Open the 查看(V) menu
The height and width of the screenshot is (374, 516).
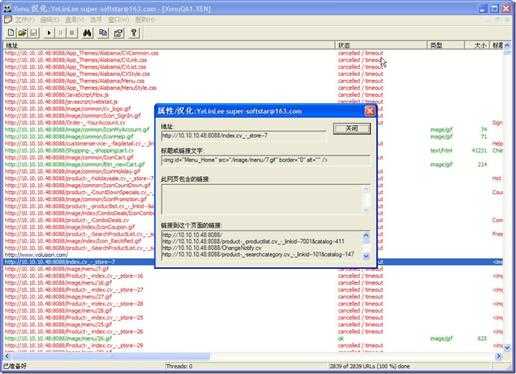click(x=74, y=20)
